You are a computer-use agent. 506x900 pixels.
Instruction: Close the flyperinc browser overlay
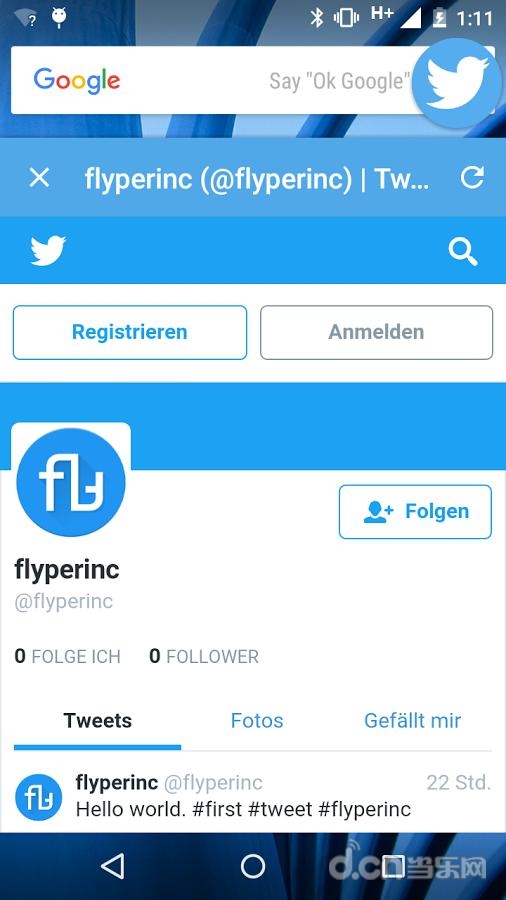tap(39, 178)
